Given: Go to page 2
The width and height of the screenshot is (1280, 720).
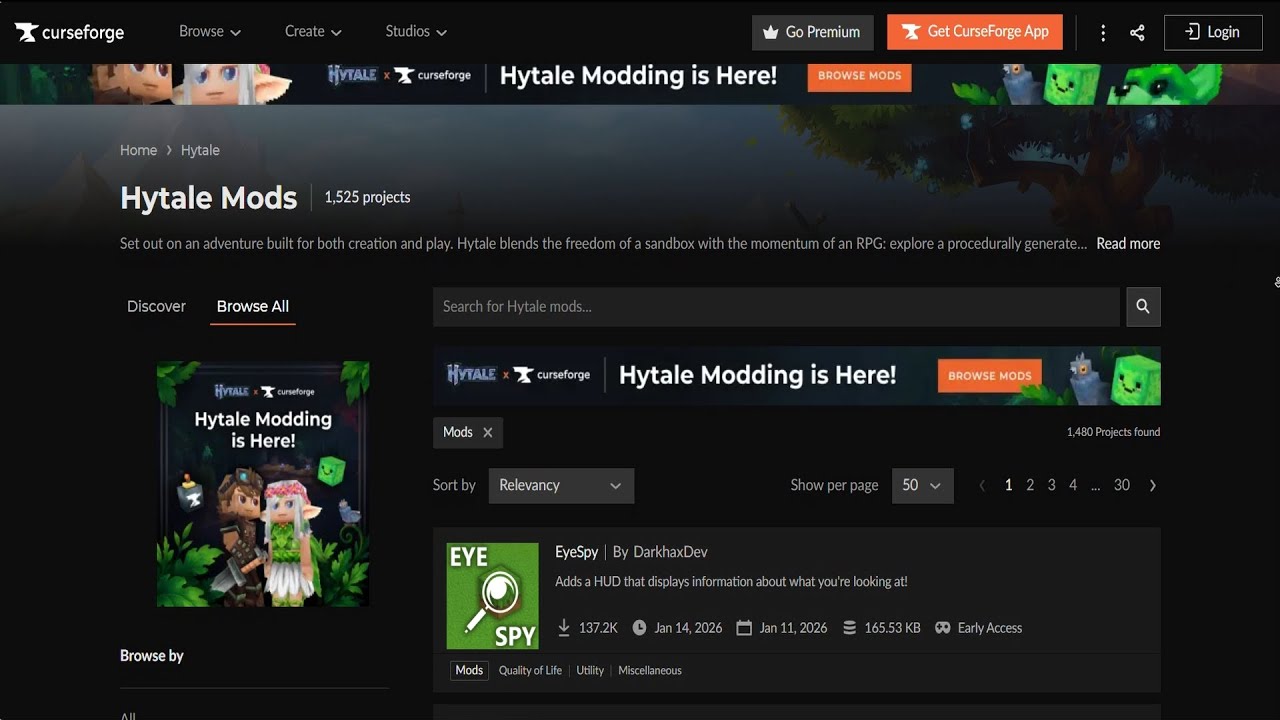Looking at the screenshot, I should 1030,485.
